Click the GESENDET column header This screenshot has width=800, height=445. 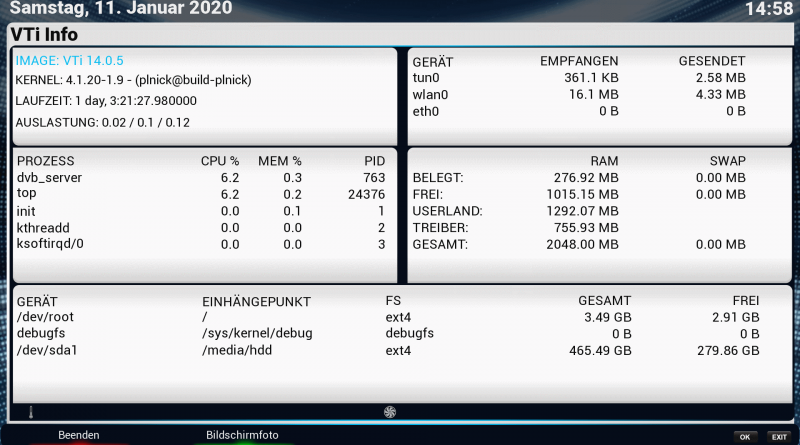(712, 61)
